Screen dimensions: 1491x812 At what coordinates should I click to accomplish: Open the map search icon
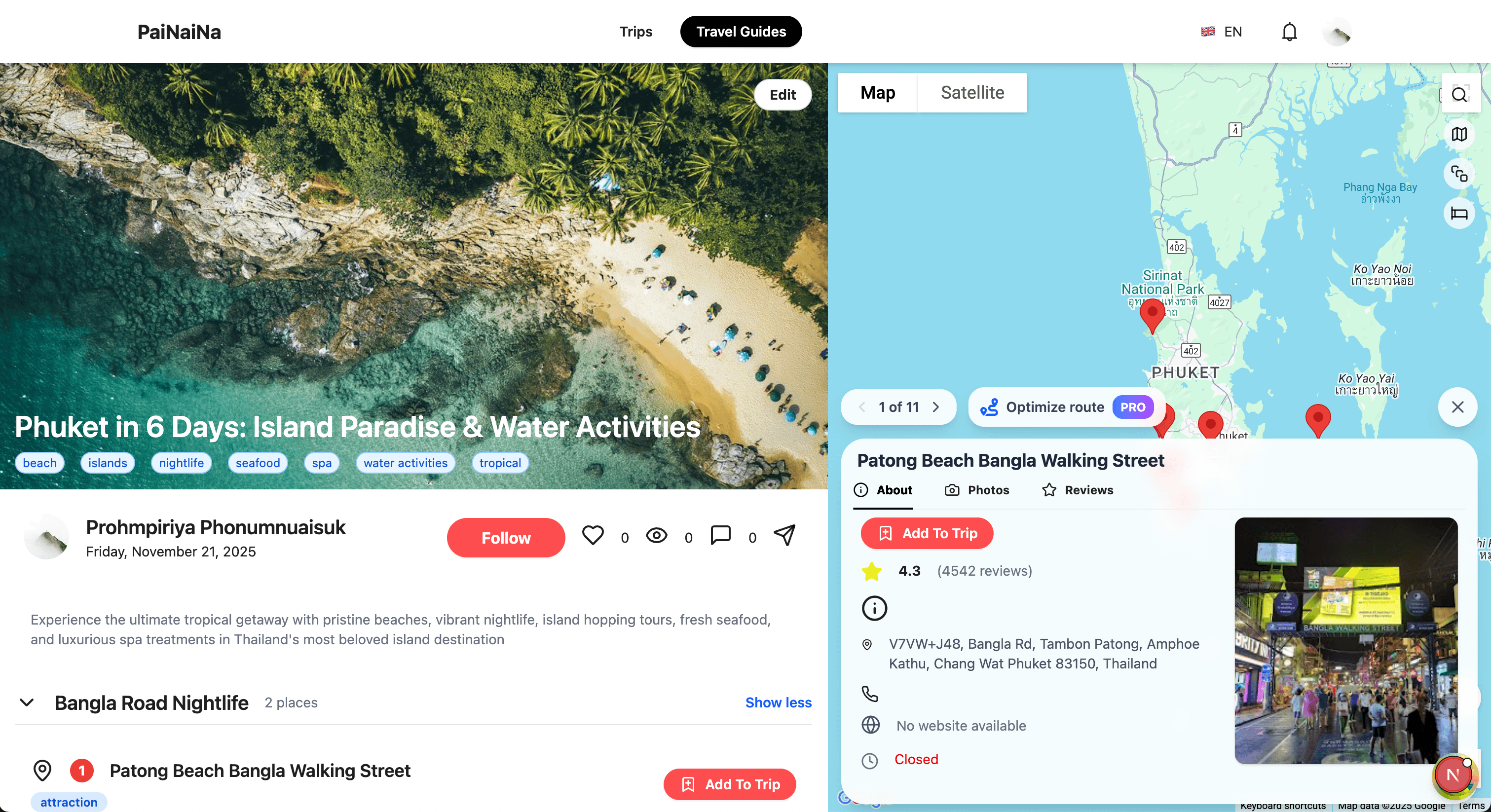click(x=1460, y=94)
